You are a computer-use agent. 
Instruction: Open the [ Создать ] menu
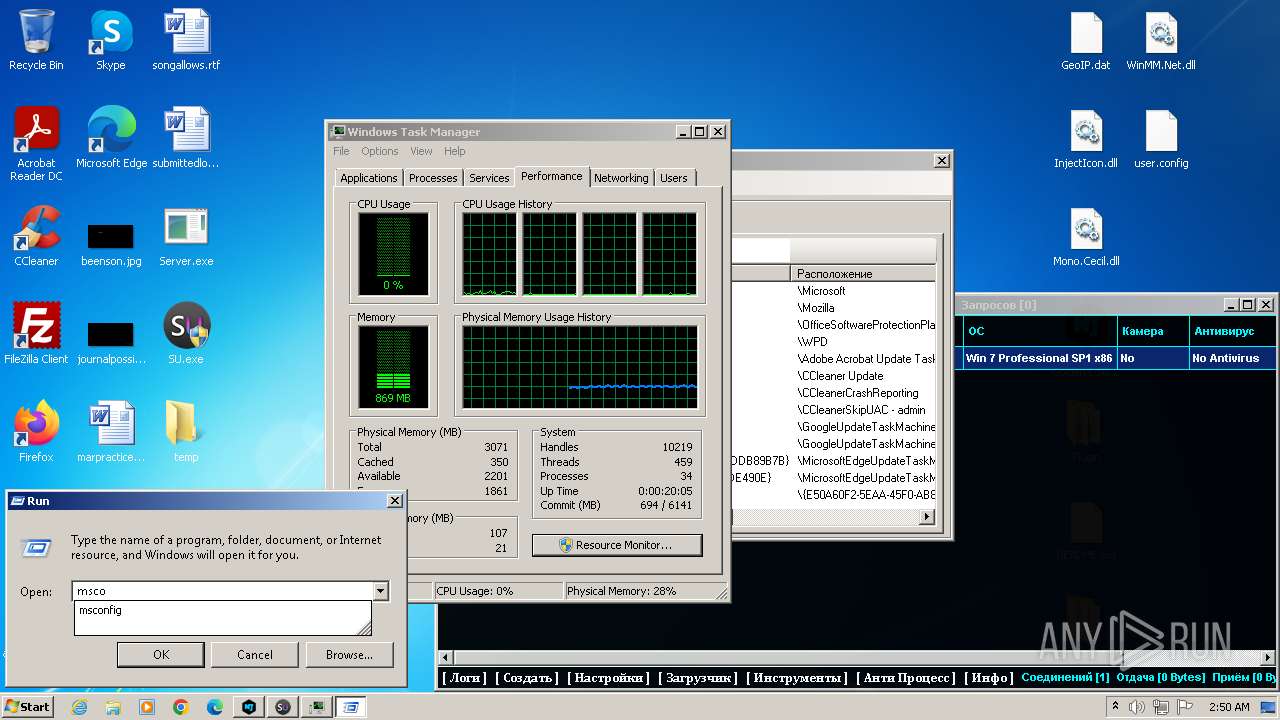point(528,677)
